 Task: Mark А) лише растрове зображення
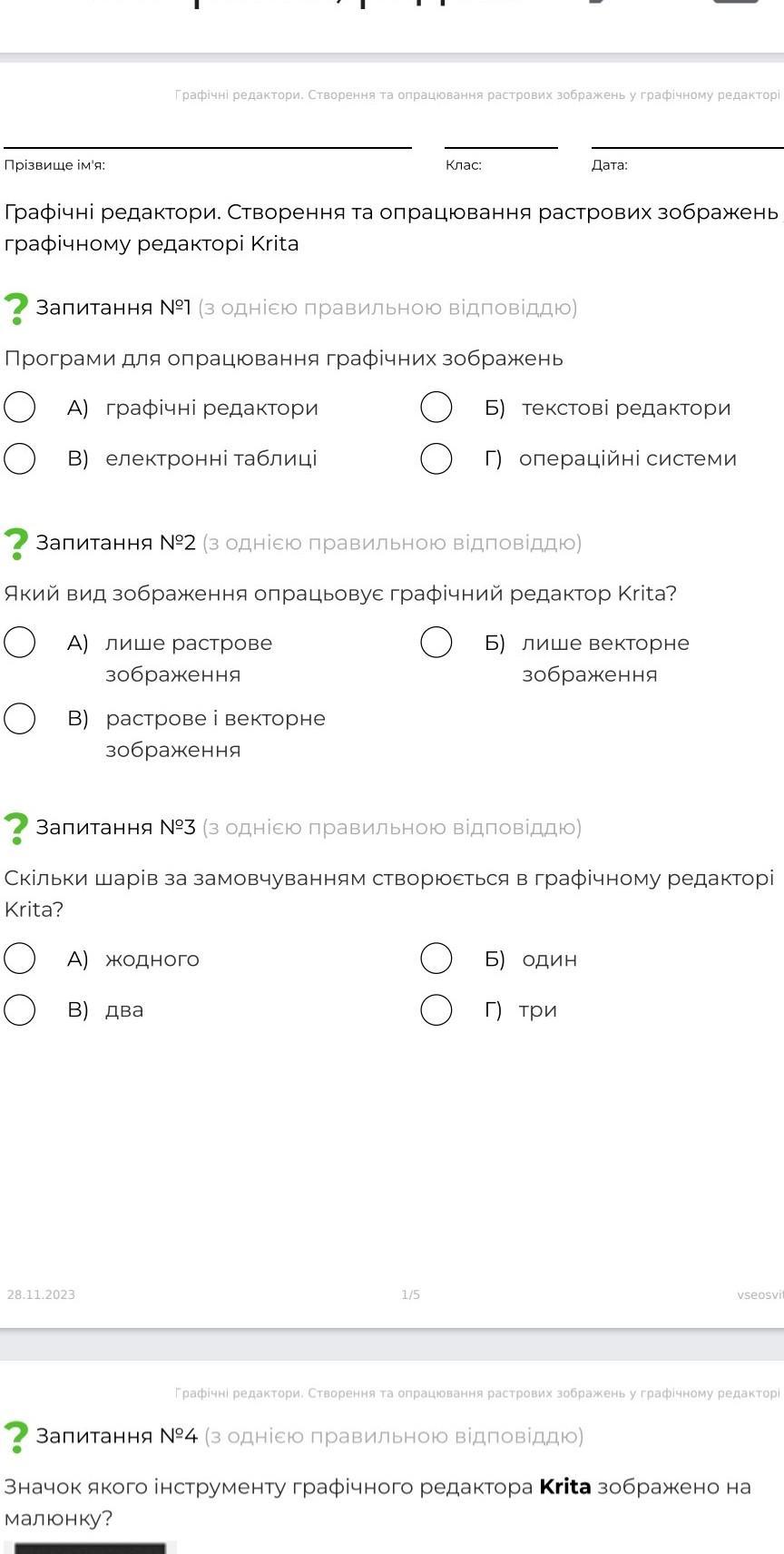point(20,642)
